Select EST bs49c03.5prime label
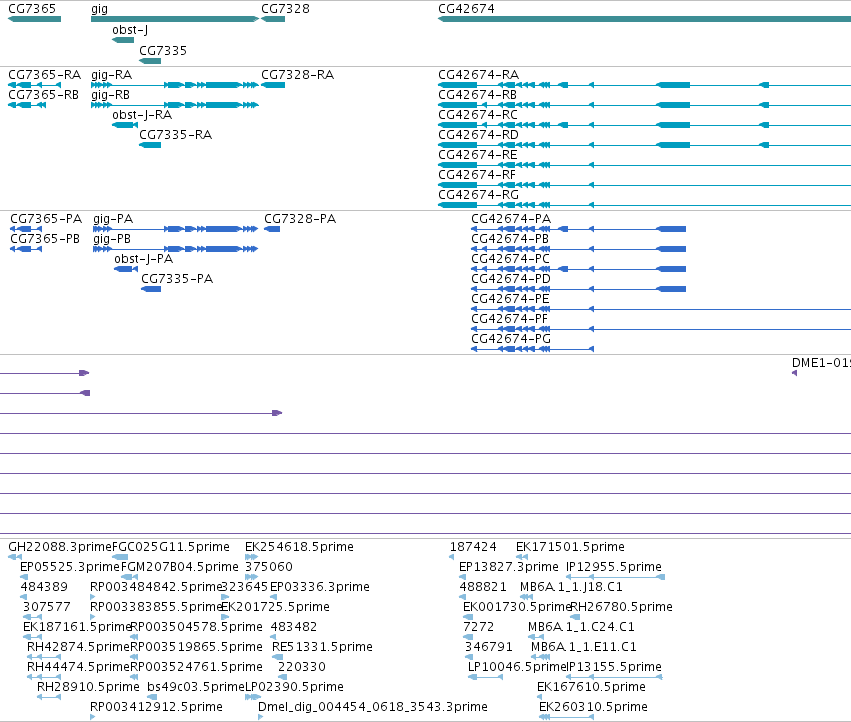 coord(196,687)
